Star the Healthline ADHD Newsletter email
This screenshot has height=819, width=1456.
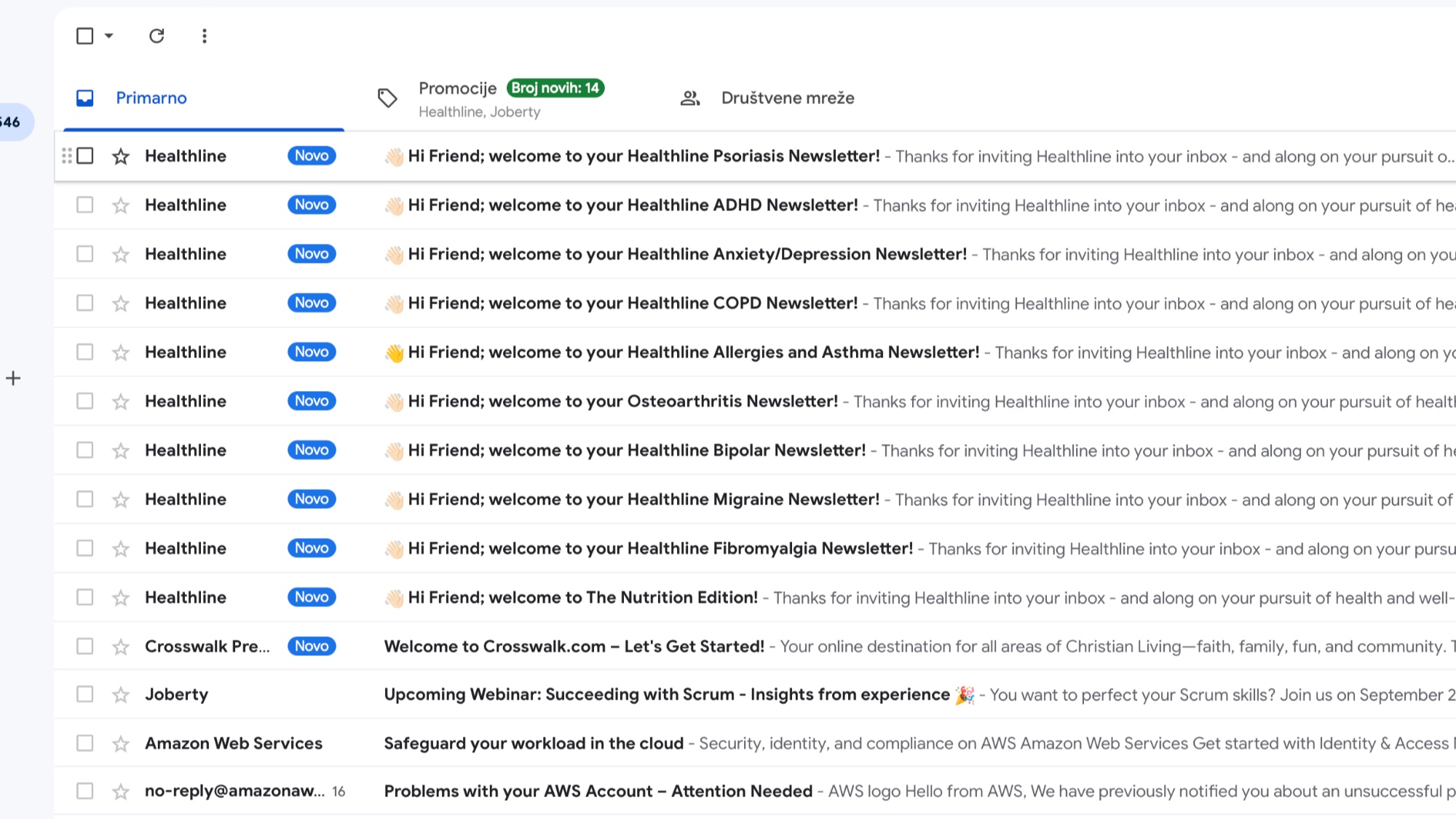click(121, 205)
